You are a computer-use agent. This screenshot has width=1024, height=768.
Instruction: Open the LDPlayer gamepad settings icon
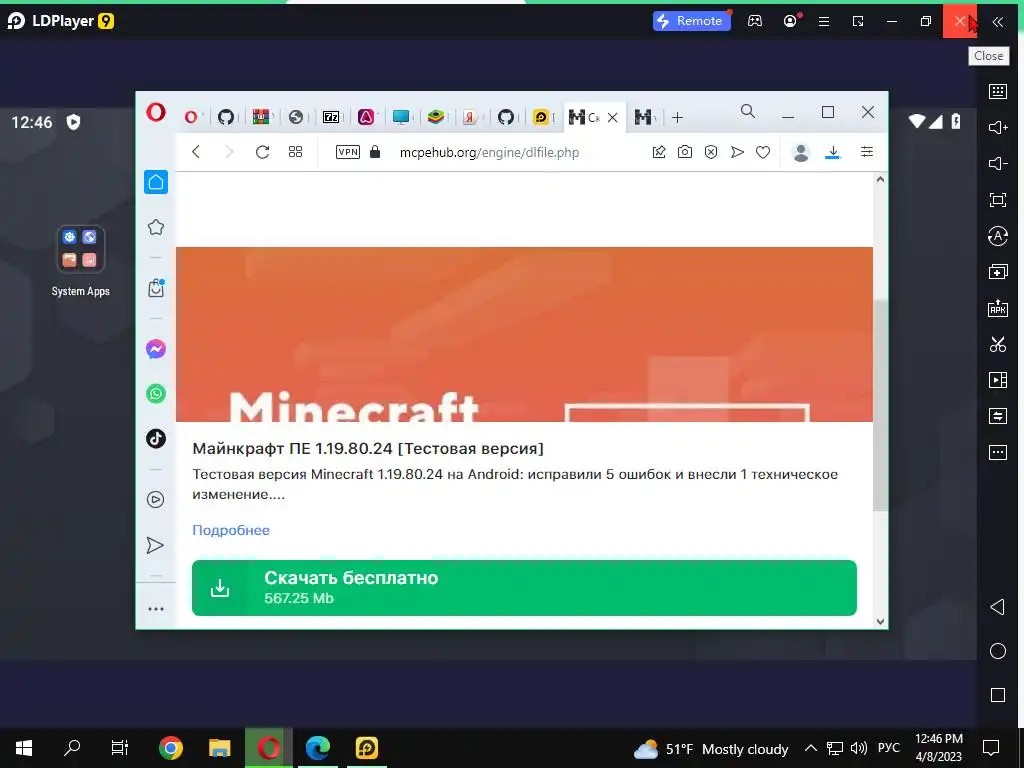(x=754, y=21)
